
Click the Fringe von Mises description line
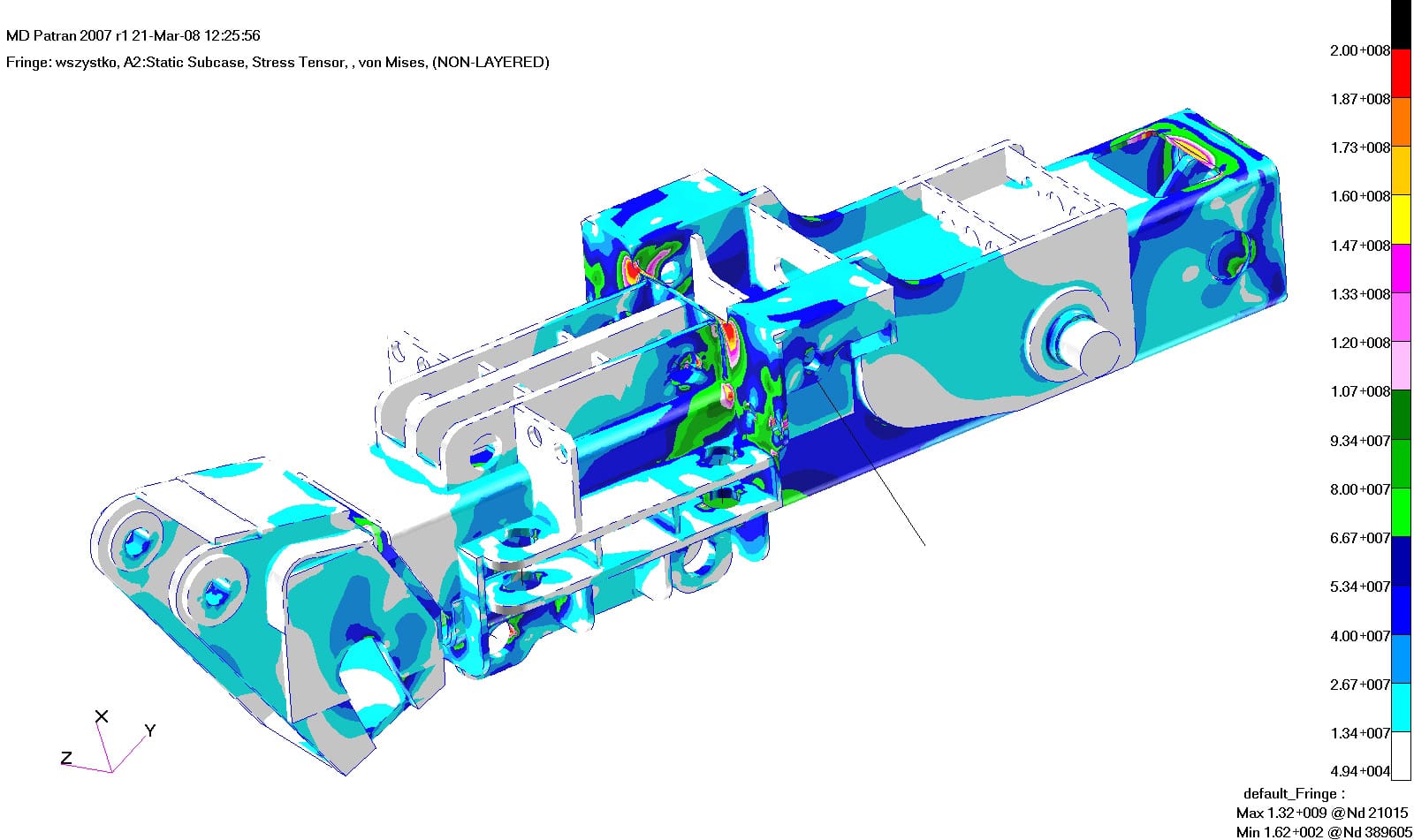277,62
